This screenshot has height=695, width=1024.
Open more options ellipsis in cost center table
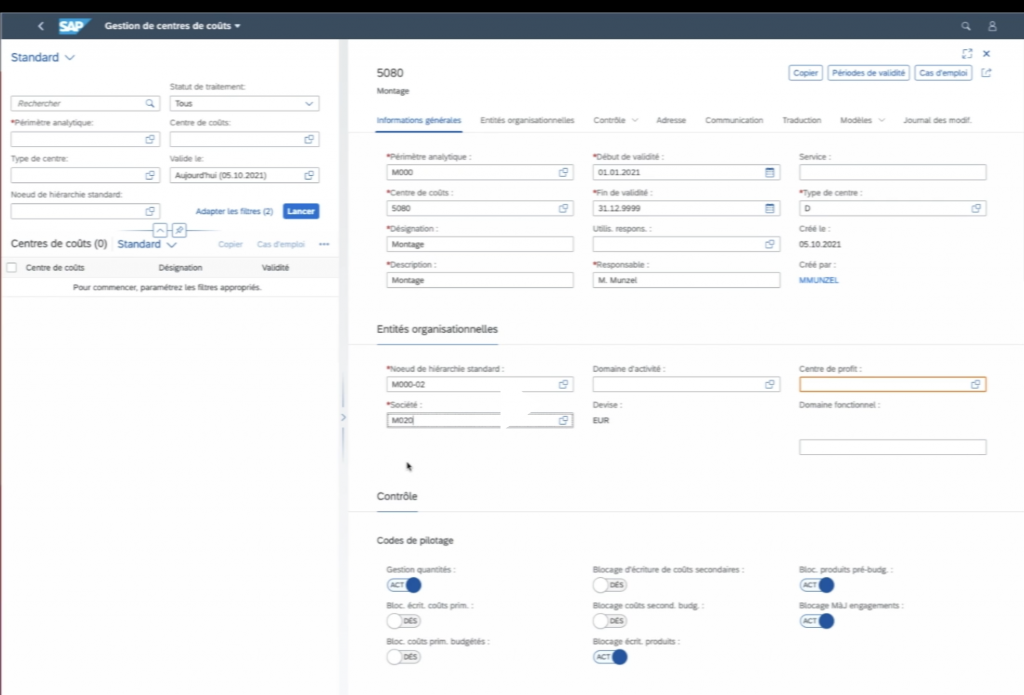(324, 244)
